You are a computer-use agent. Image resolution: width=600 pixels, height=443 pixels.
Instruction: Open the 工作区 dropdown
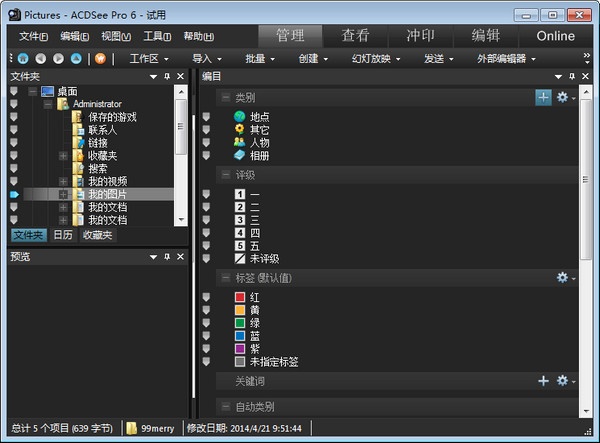pos(149,59)
